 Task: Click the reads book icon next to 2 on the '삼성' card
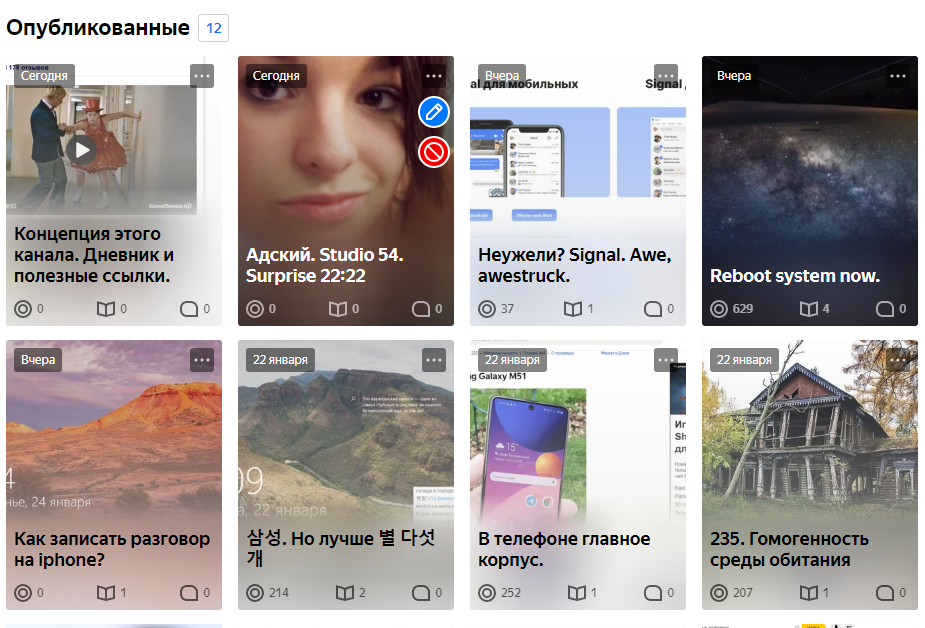[x=345, y=593]
